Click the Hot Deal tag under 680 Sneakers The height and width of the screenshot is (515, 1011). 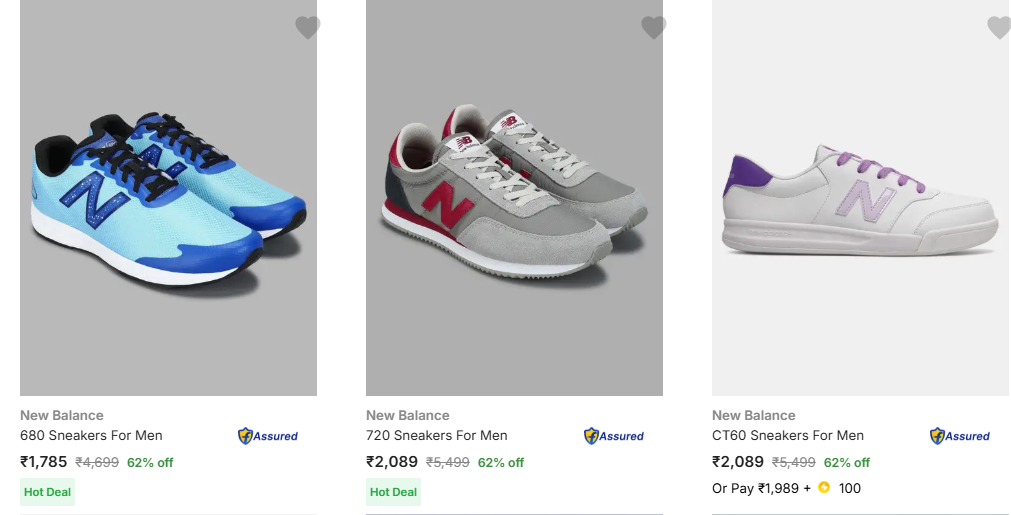click(47, 492)
